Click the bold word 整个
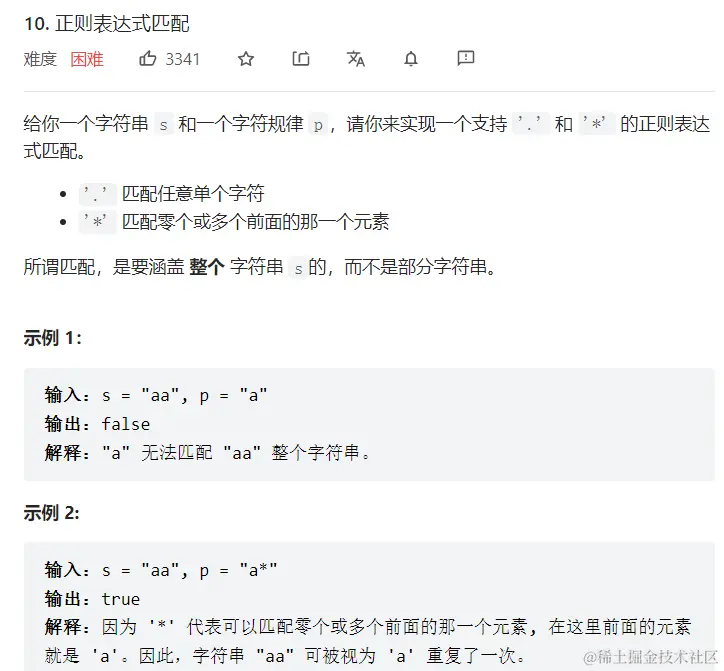This screenshot has height=671, width=724. 207,267
